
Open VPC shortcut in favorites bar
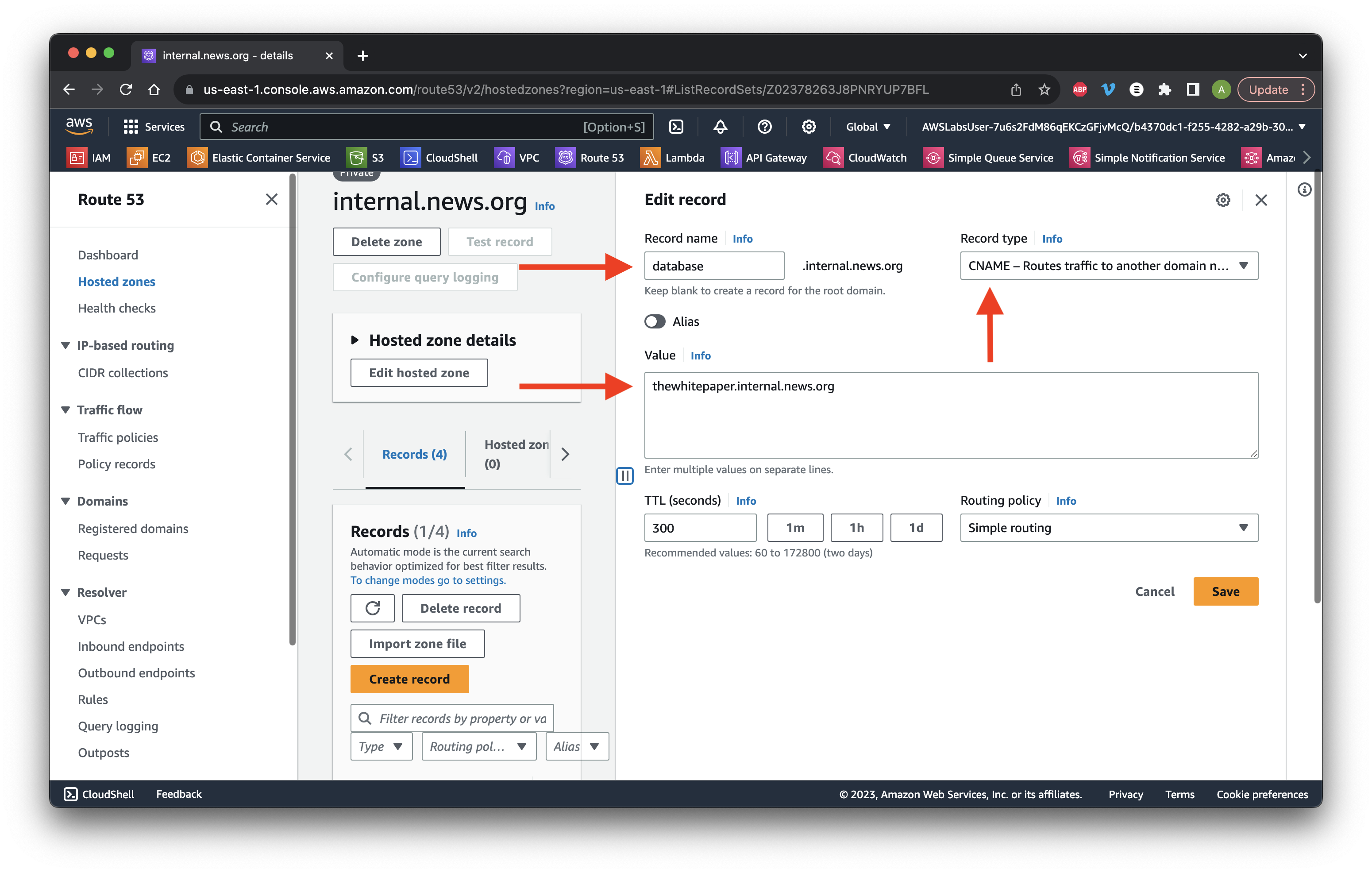(x=517, y=158)
